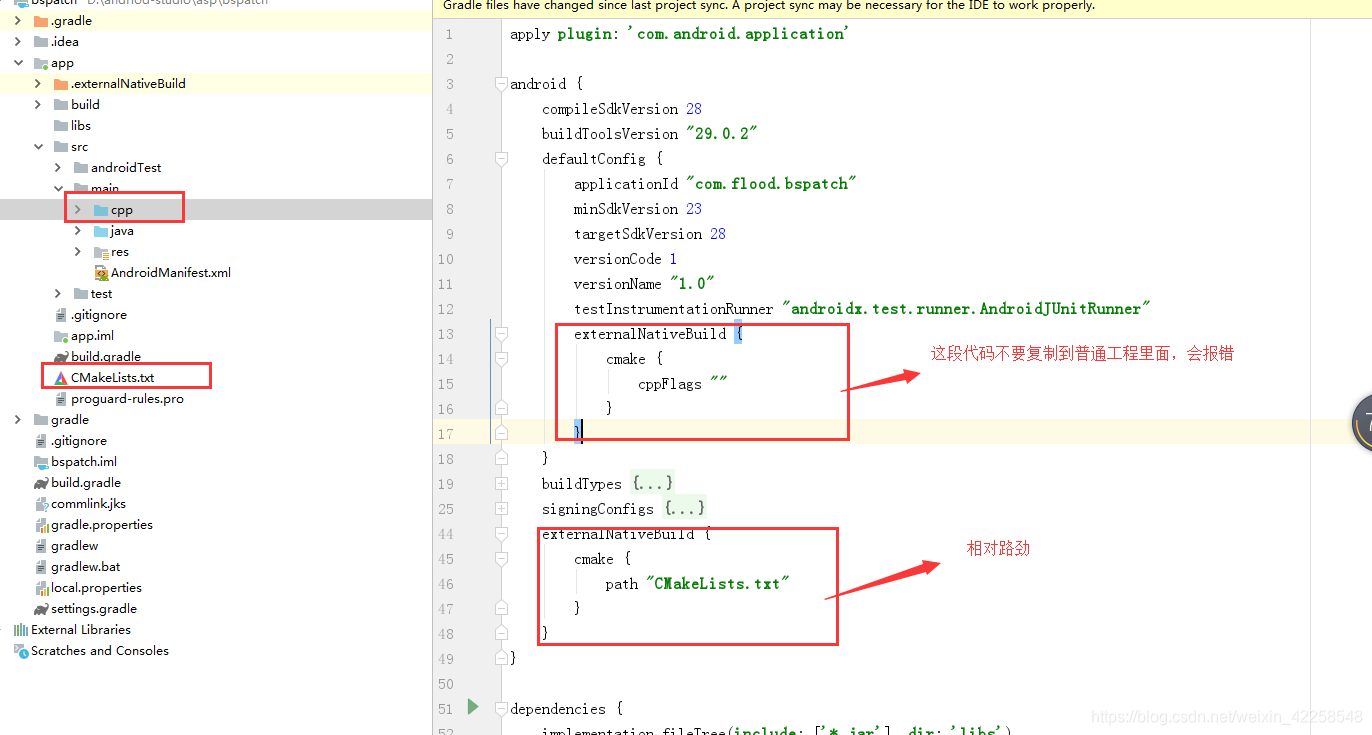The image size is (1372, 735).
Task: Select the res folder icon
Action: point(101,252)
